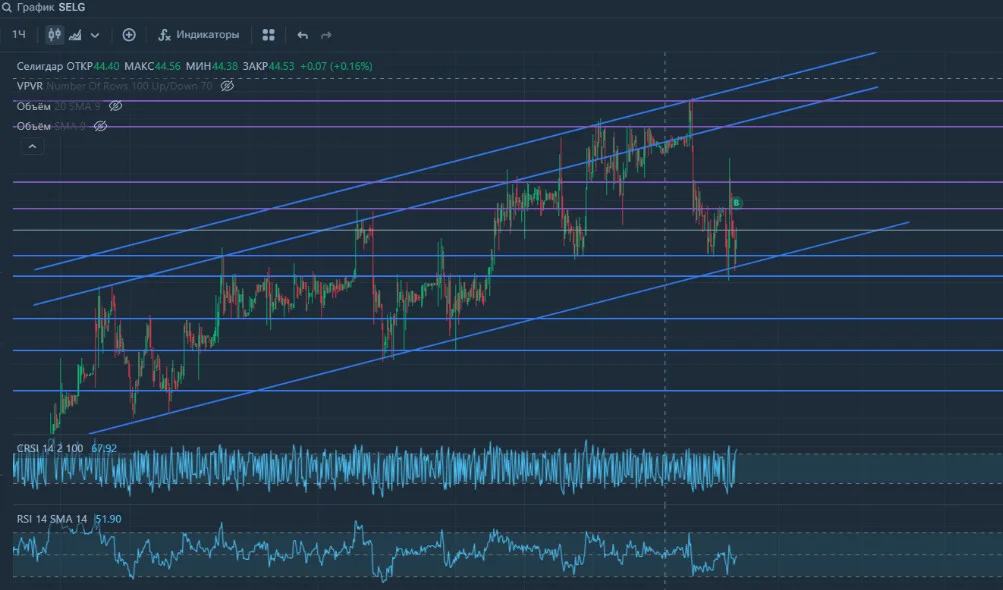Open the Индикаторы indicators menu
This screenshot has width=1003, height=590.
coord(199,35)
